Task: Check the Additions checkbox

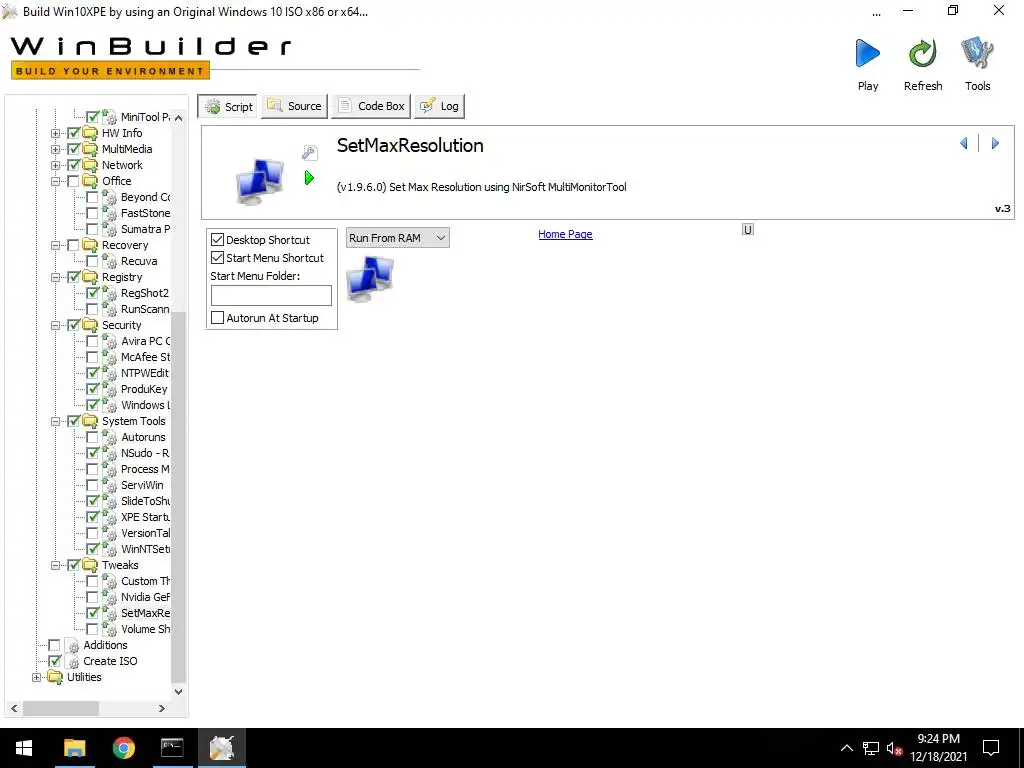Action: 55,645
